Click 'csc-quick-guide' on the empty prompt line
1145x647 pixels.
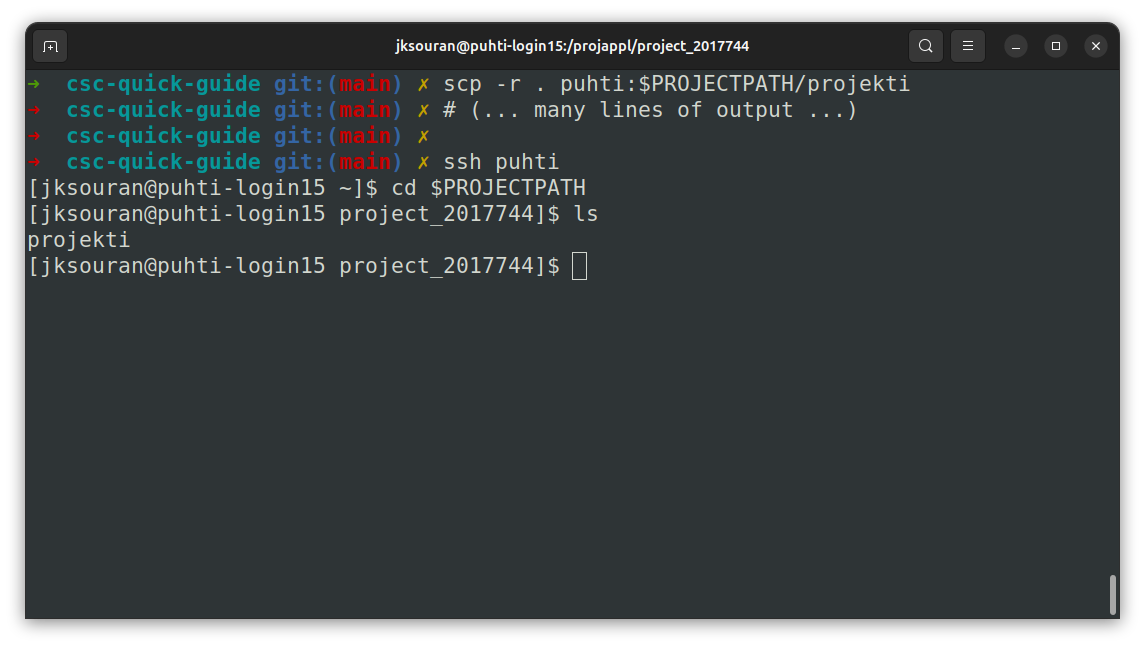[163, 136]
